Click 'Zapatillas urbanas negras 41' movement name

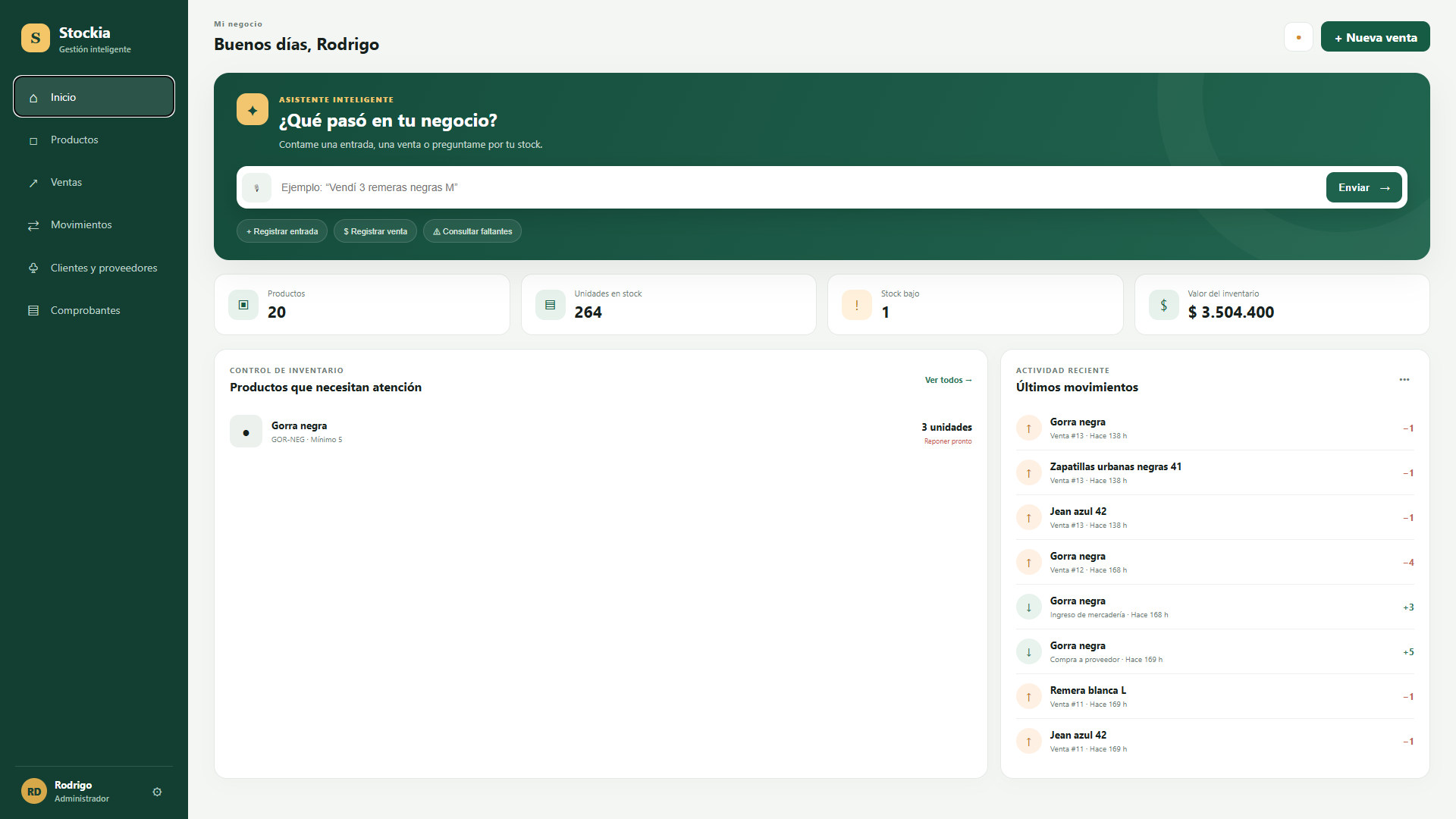point(1116,466)
